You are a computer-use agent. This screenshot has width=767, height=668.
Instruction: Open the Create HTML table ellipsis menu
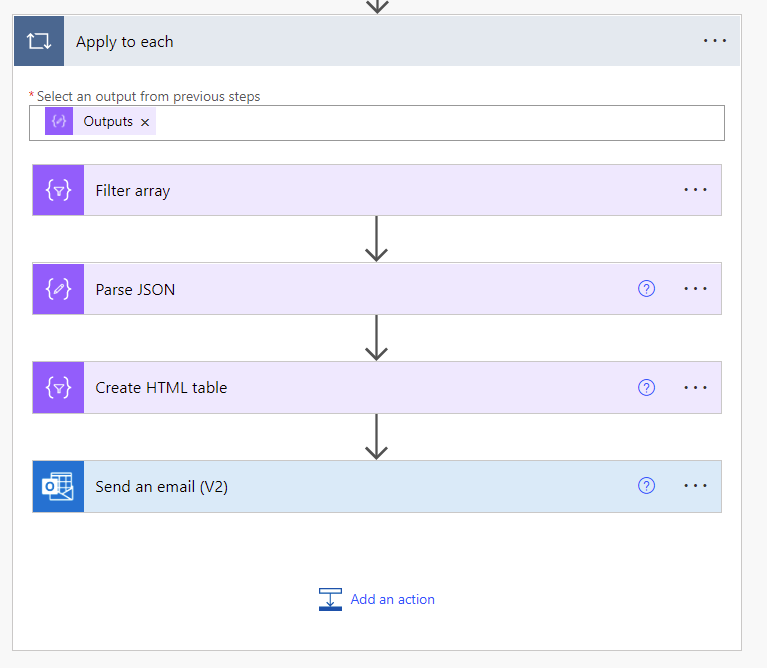tap(695, 387)
